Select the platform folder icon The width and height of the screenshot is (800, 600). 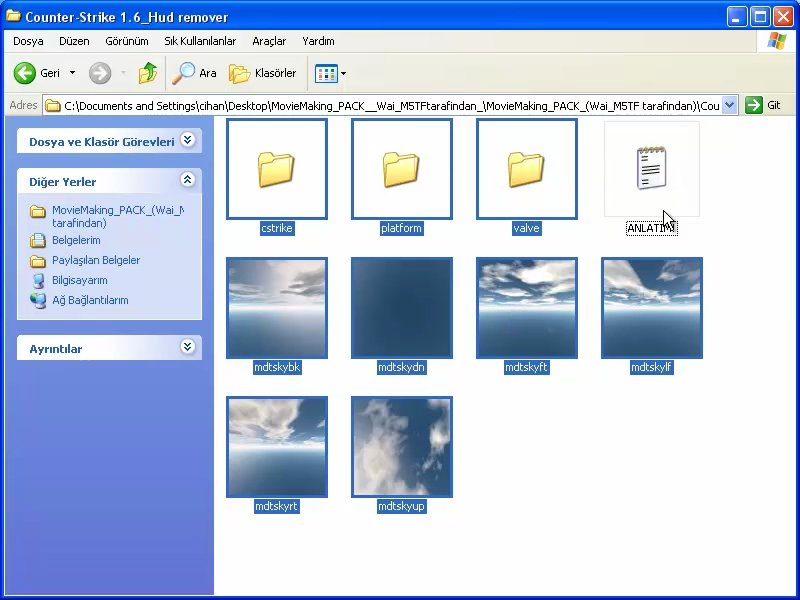[402, 169]
